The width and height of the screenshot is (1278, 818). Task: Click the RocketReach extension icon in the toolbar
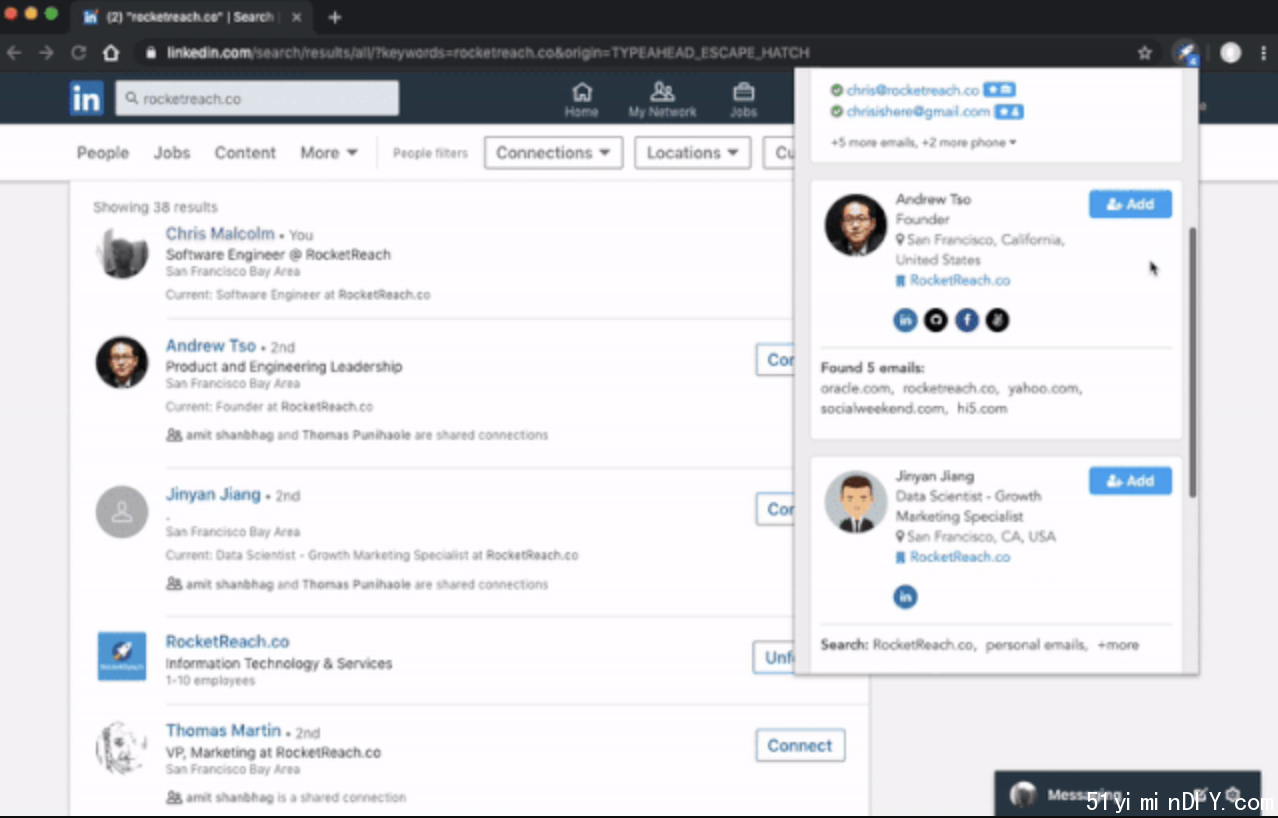1185,52
